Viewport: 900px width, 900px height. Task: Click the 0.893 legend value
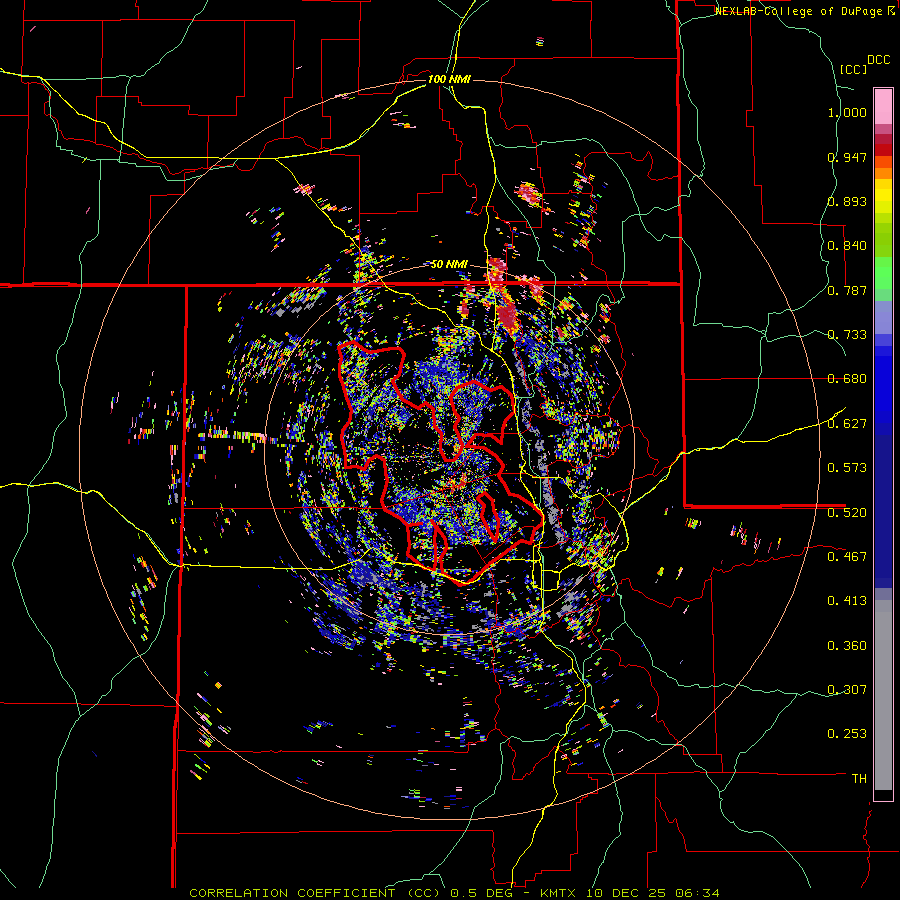coord(847,201)
